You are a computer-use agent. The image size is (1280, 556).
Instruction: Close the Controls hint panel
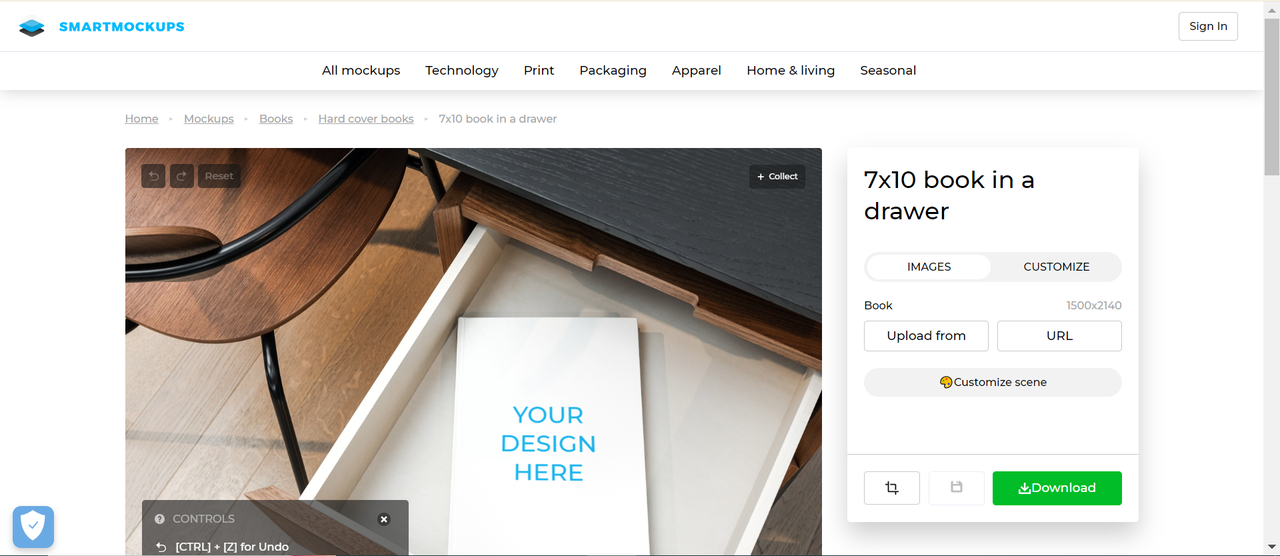tap(384, 519)
